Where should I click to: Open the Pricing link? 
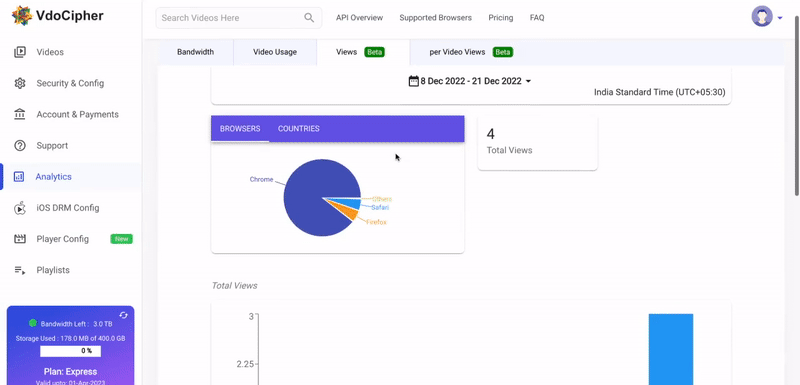click(501, 18)
